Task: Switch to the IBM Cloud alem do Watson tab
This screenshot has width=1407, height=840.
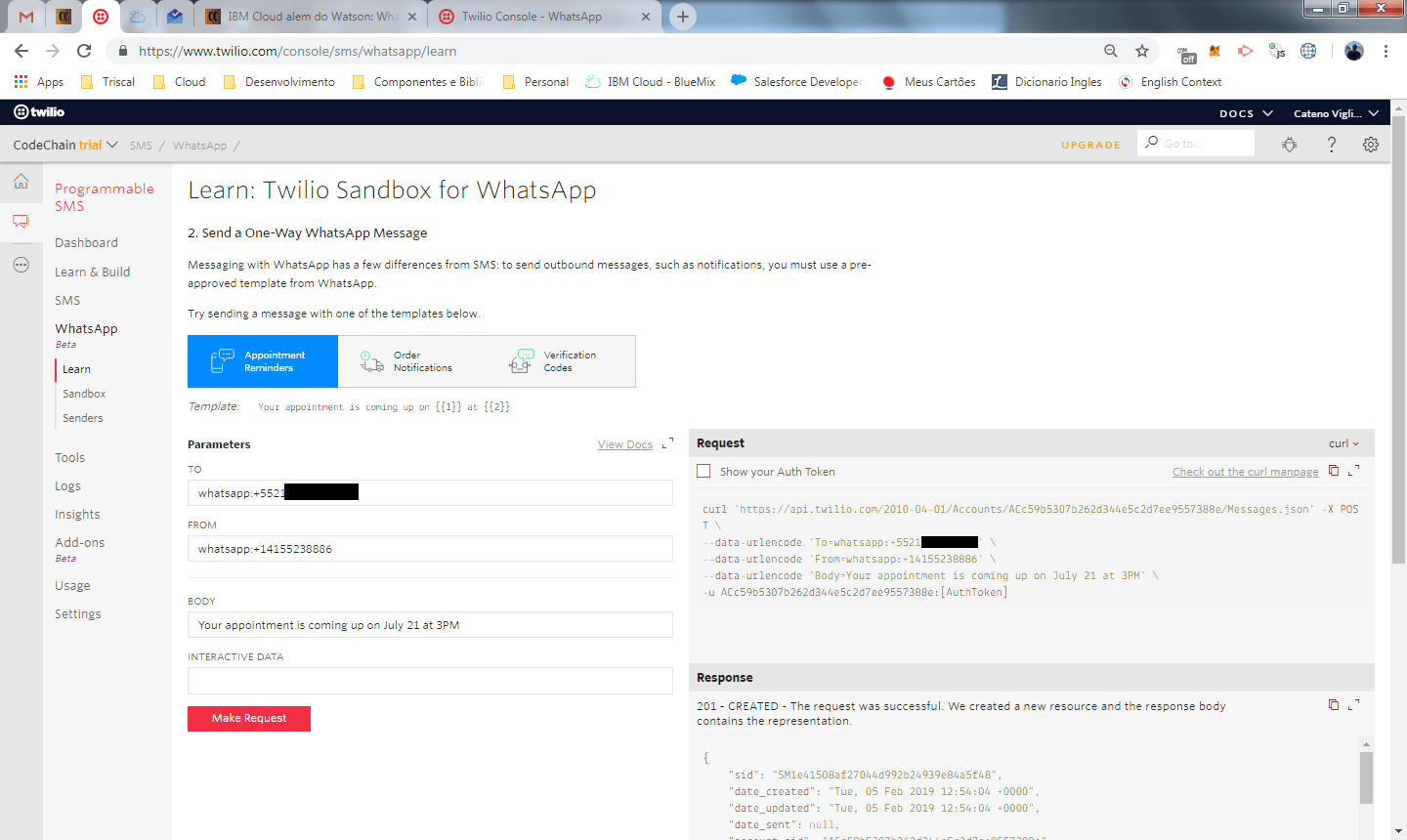Action: pos(311,17)
